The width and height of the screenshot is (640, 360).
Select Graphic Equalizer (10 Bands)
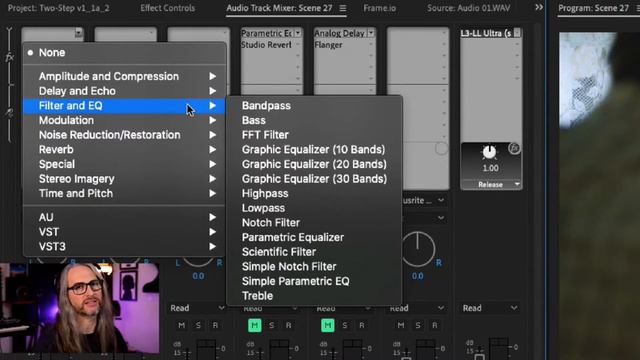pyautogui.click(x=314, y=150)
